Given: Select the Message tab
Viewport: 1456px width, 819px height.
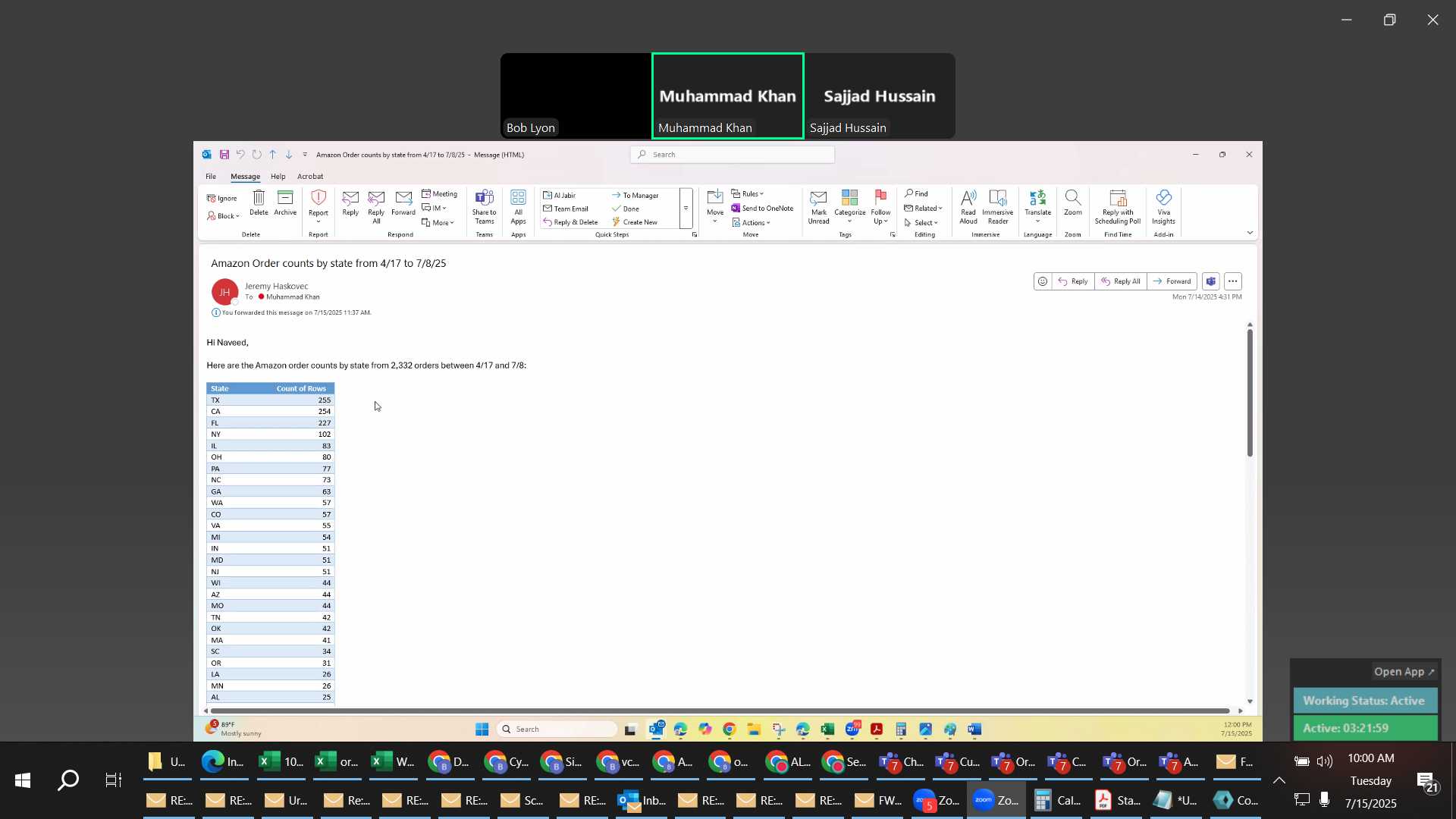Looking at the screenshot, I should (245, 177).
